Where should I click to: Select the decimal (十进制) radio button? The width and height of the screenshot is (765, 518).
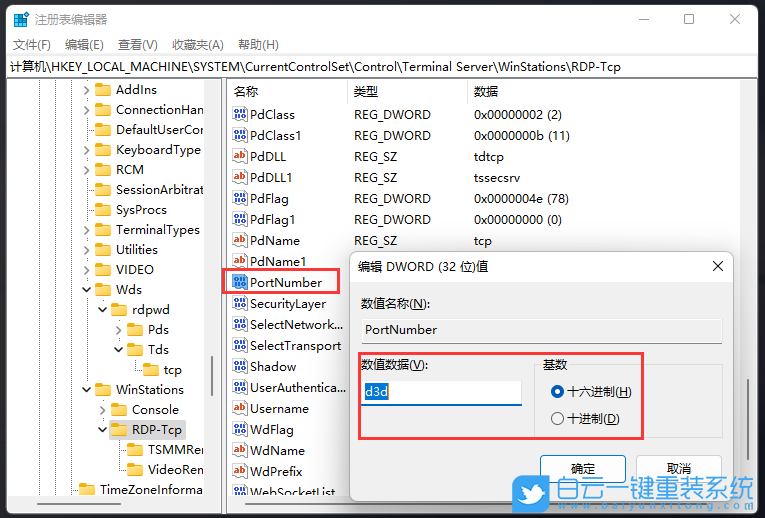(557, 418)
